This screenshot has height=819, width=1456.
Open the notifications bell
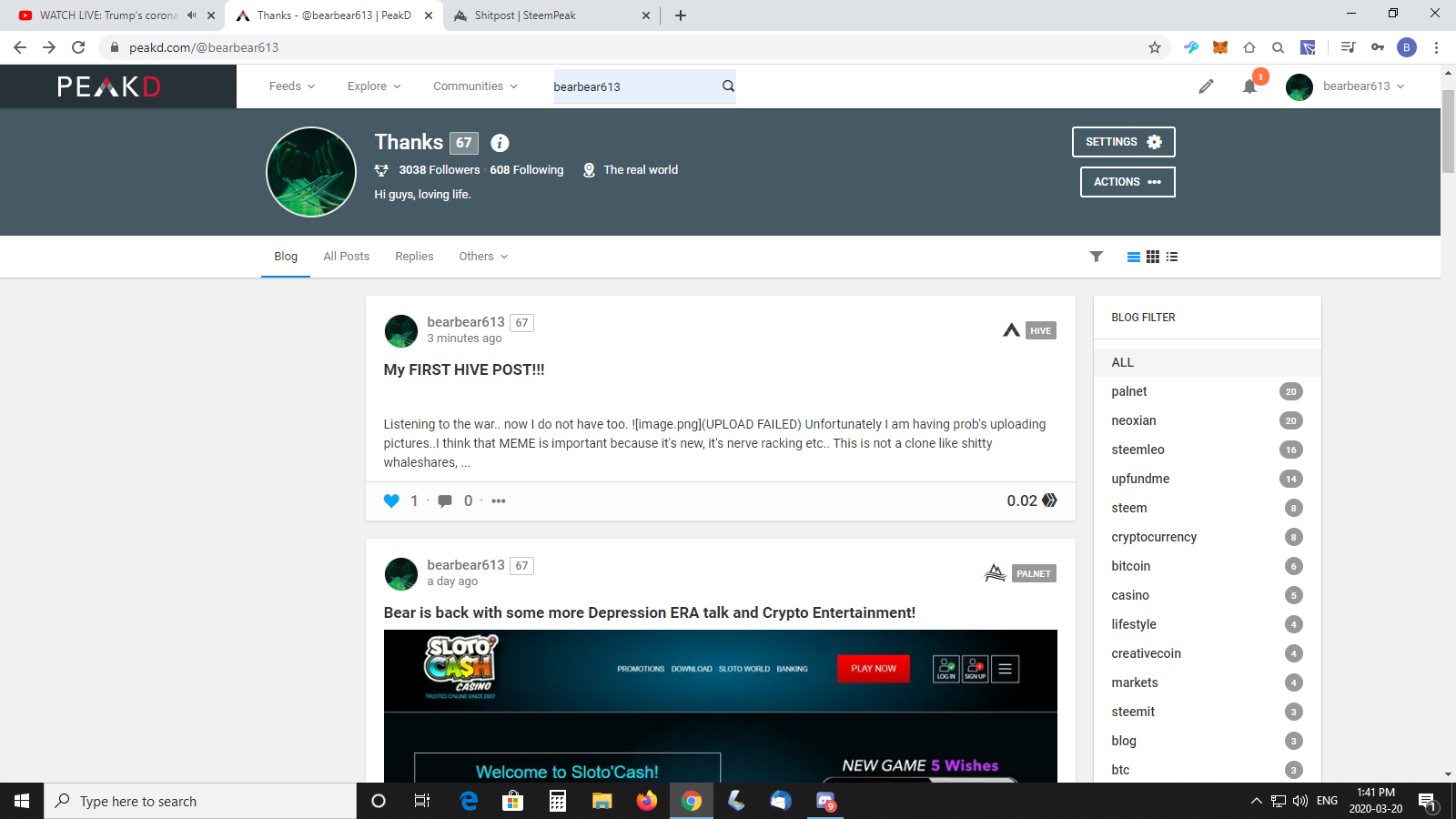point(1249,86)
